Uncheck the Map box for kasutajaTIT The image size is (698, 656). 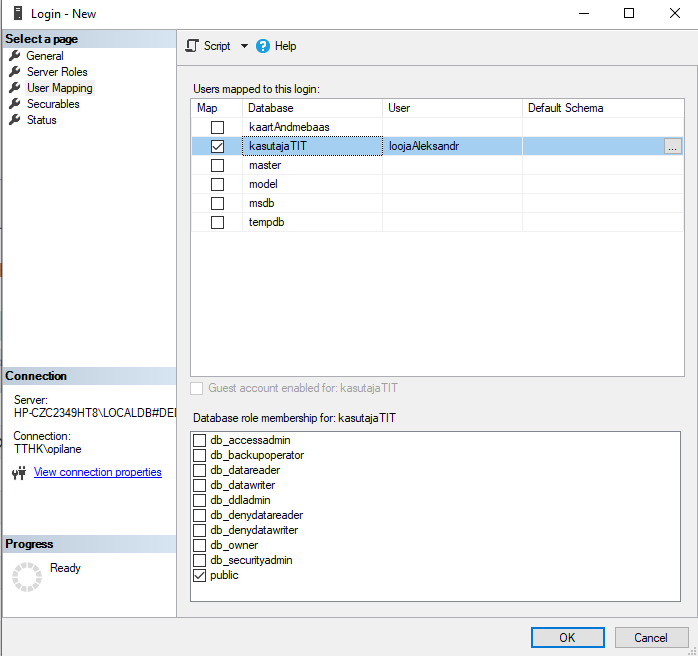click(217, 146)
